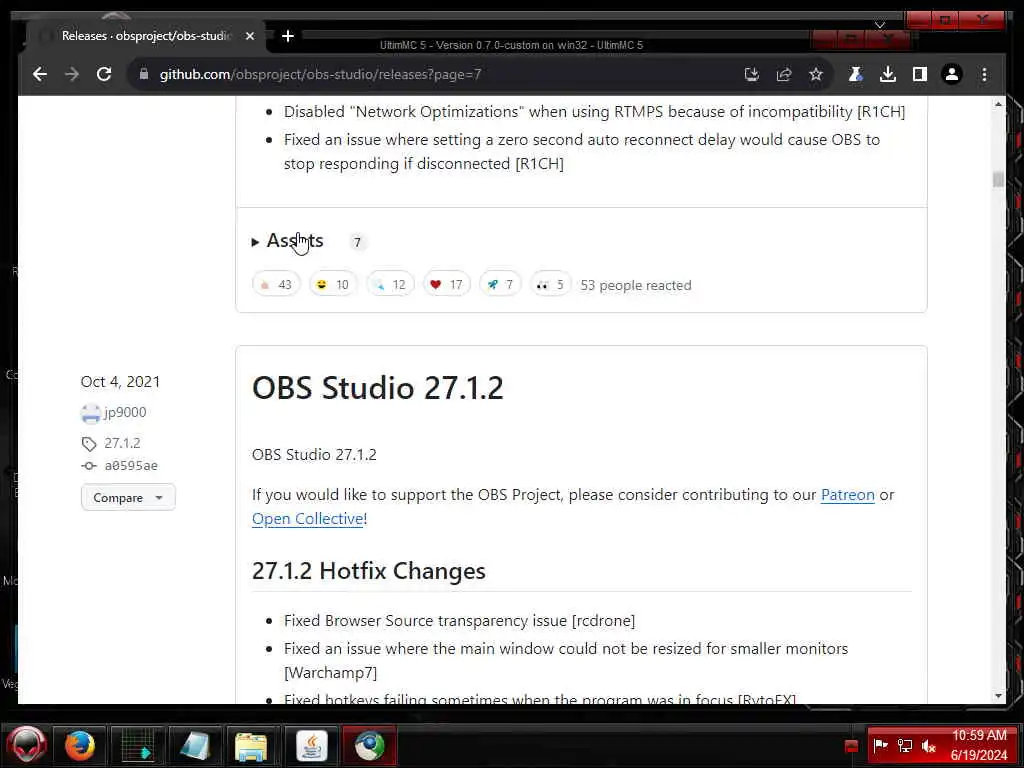Open the tab search chevron in title bar
The width and height of the screenshot is (1024, 768).
pos(880,25)
